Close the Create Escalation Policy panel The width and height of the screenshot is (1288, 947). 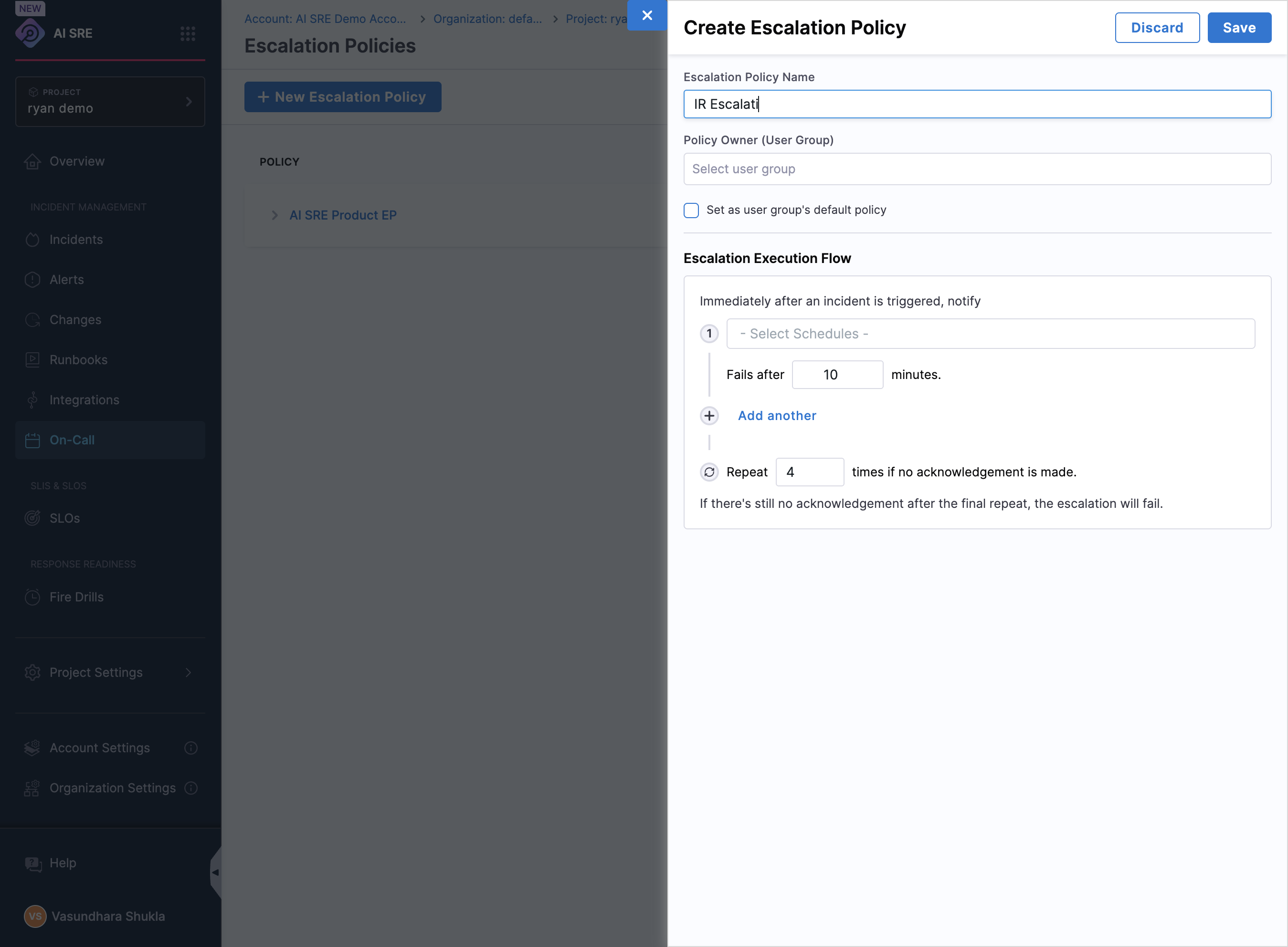tap(646, 15)
